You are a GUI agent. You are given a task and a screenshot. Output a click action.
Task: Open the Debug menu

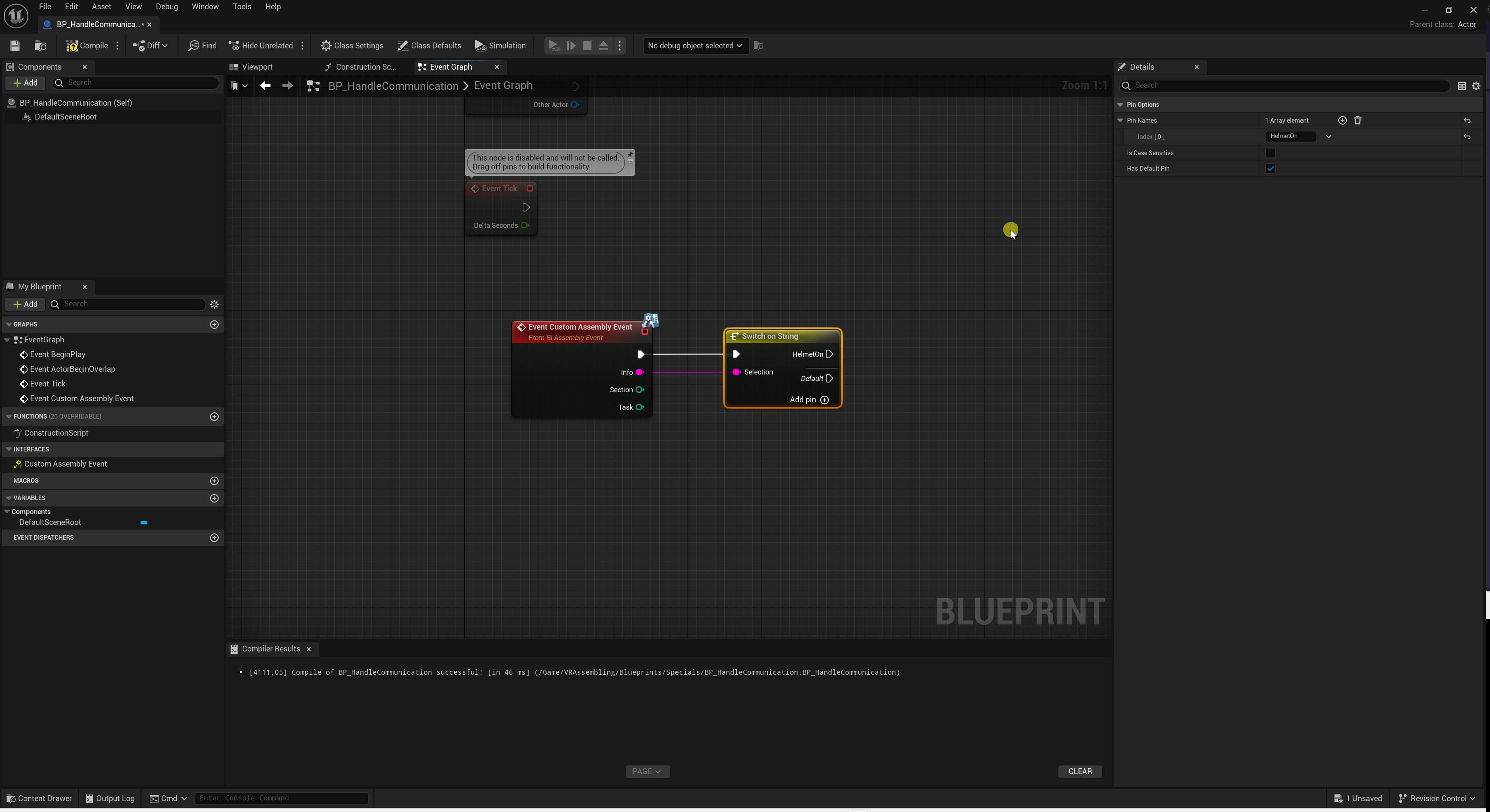[167, 7]
